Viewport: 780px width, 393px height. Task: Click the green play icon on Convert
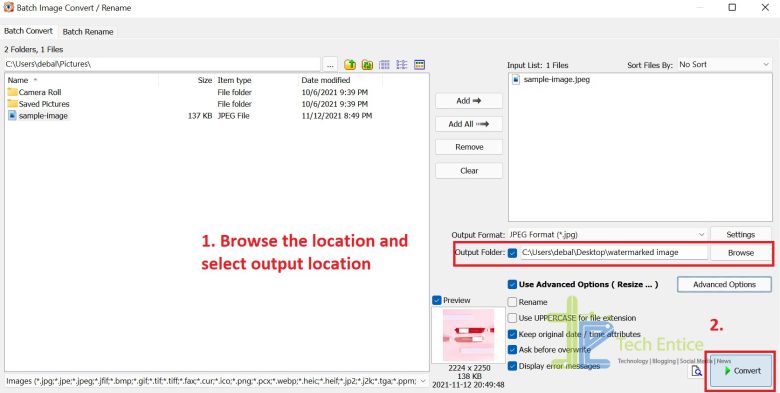[x=727, y=371]
